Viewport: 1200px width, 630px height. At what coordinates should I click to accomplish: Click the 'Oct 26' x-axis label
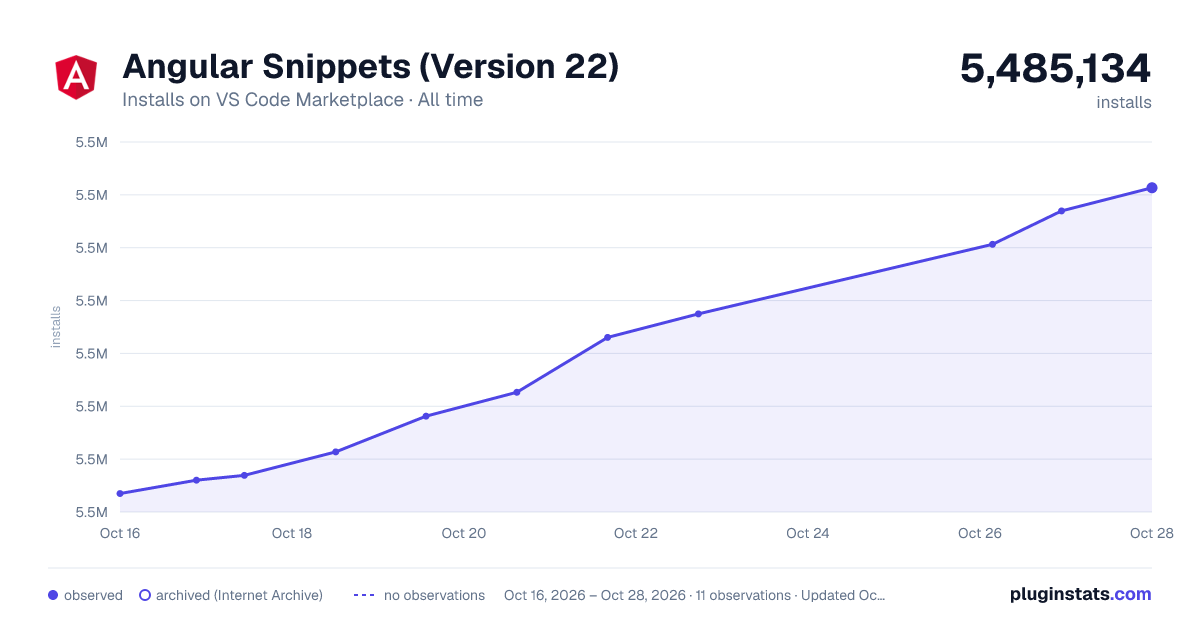[x=980, y=533]
